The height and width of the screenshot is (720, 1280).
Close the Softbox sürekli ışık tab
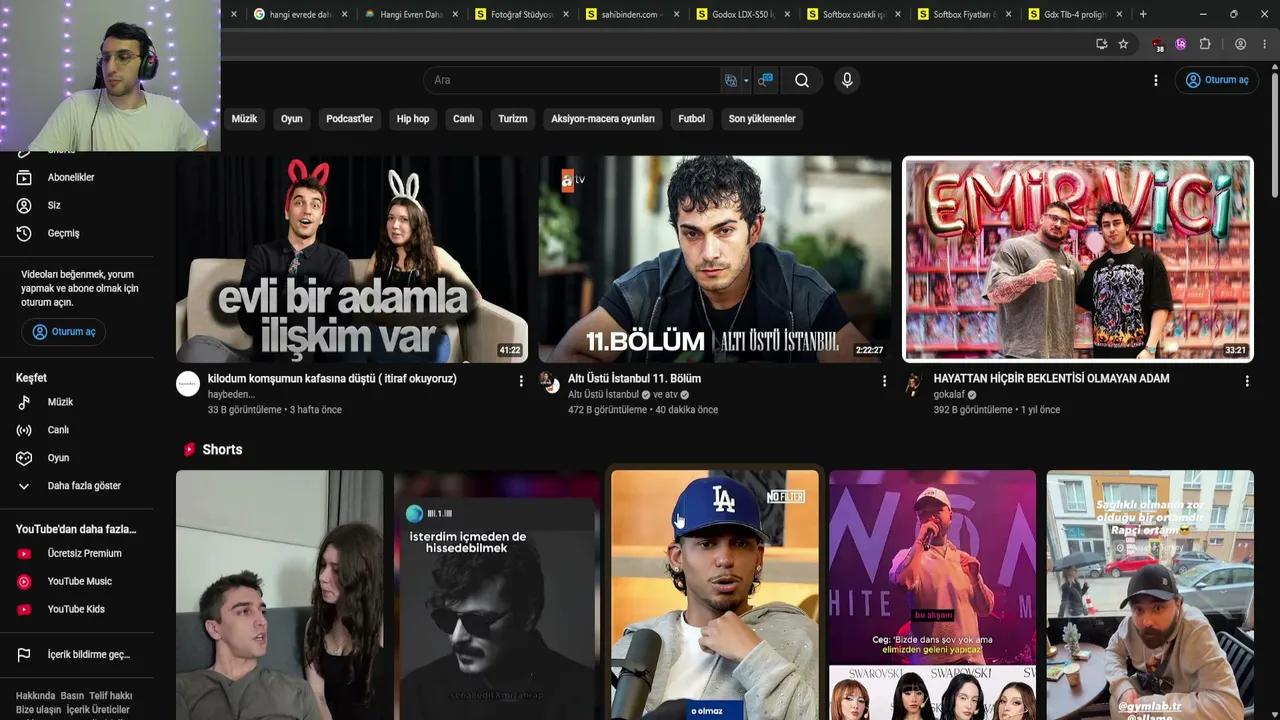point(897,15)
